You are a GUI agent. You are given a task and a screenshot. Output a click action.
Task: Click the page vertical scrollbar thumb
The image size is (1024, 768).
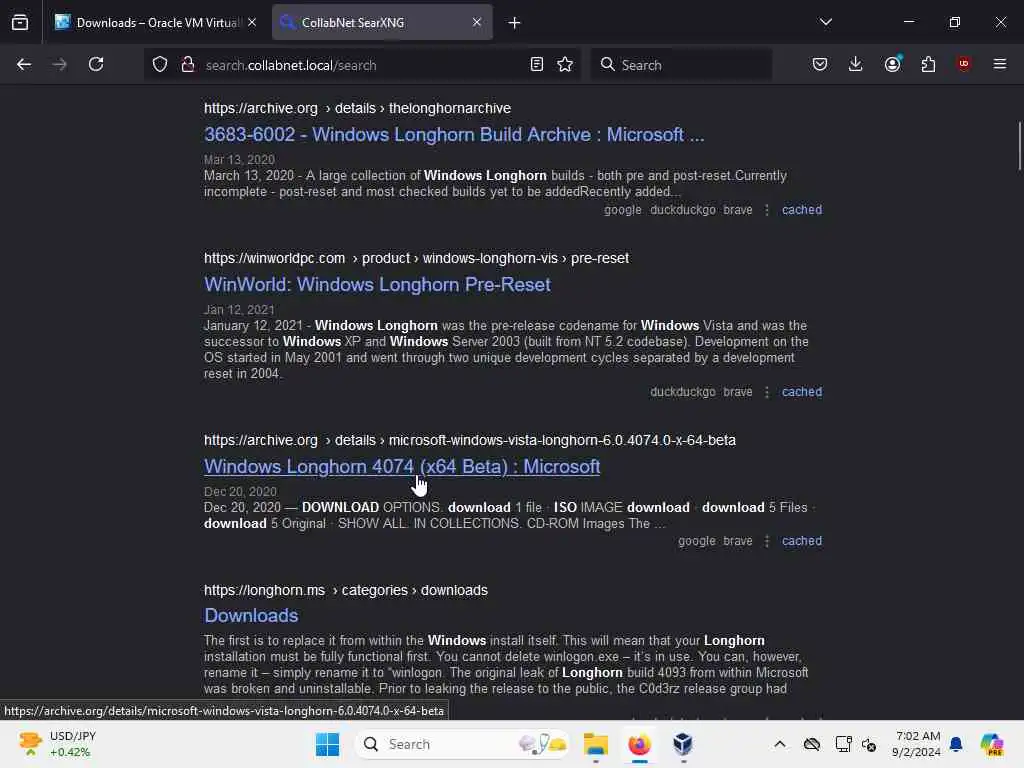coord(1019,146)
